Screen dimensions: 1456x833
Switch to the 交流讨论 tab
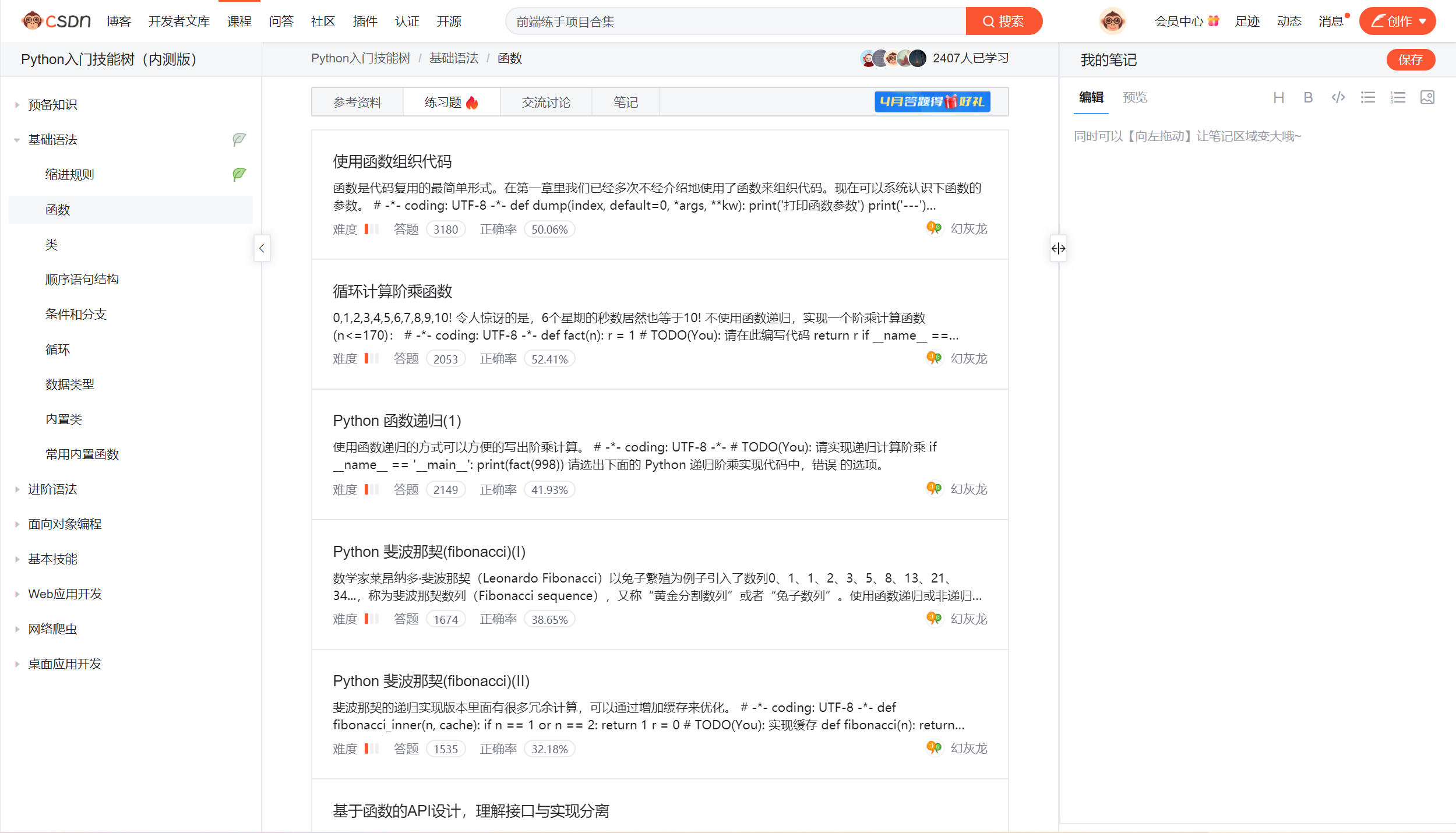545,103
